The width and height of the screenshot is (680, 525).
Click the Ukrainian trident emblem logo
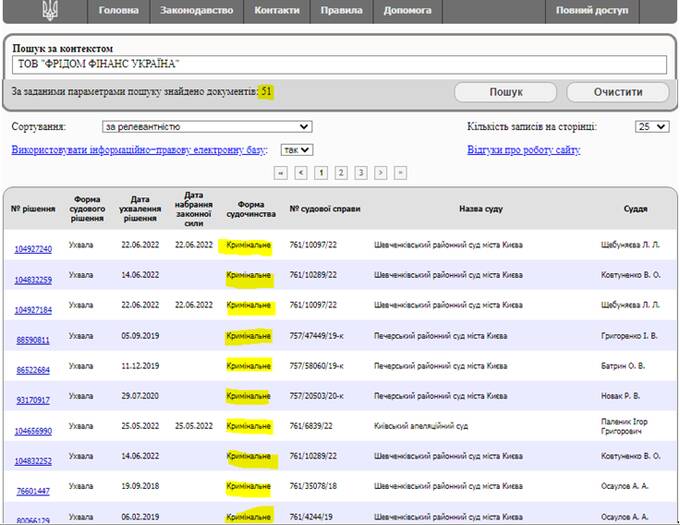(x=50, y=10)
